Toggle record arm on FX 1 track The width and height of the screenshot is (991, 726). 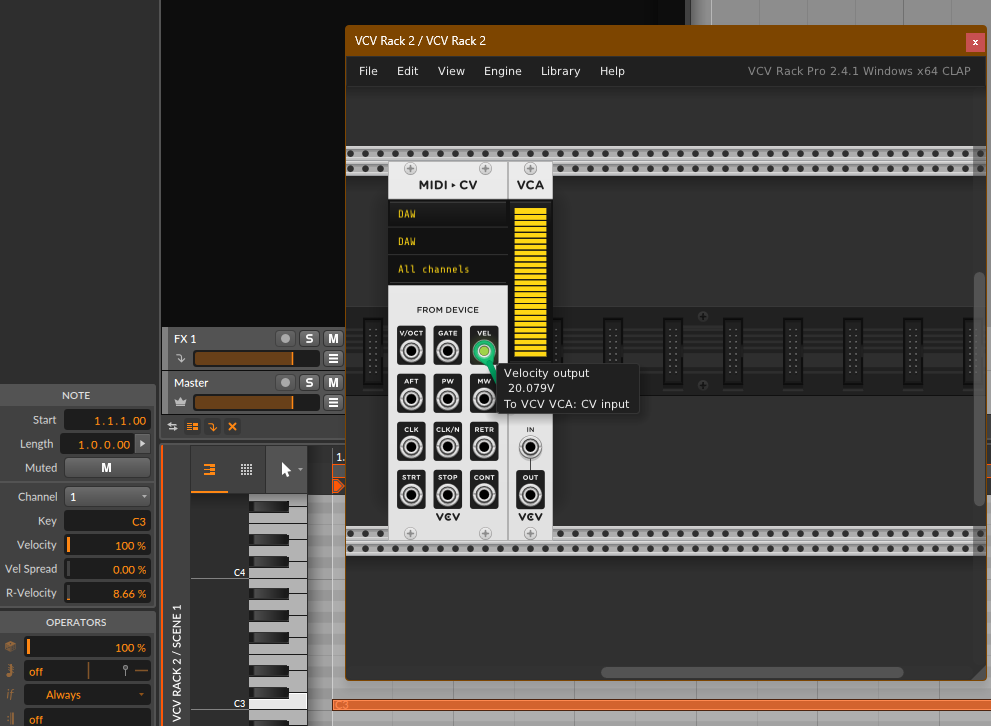[285, 339]
